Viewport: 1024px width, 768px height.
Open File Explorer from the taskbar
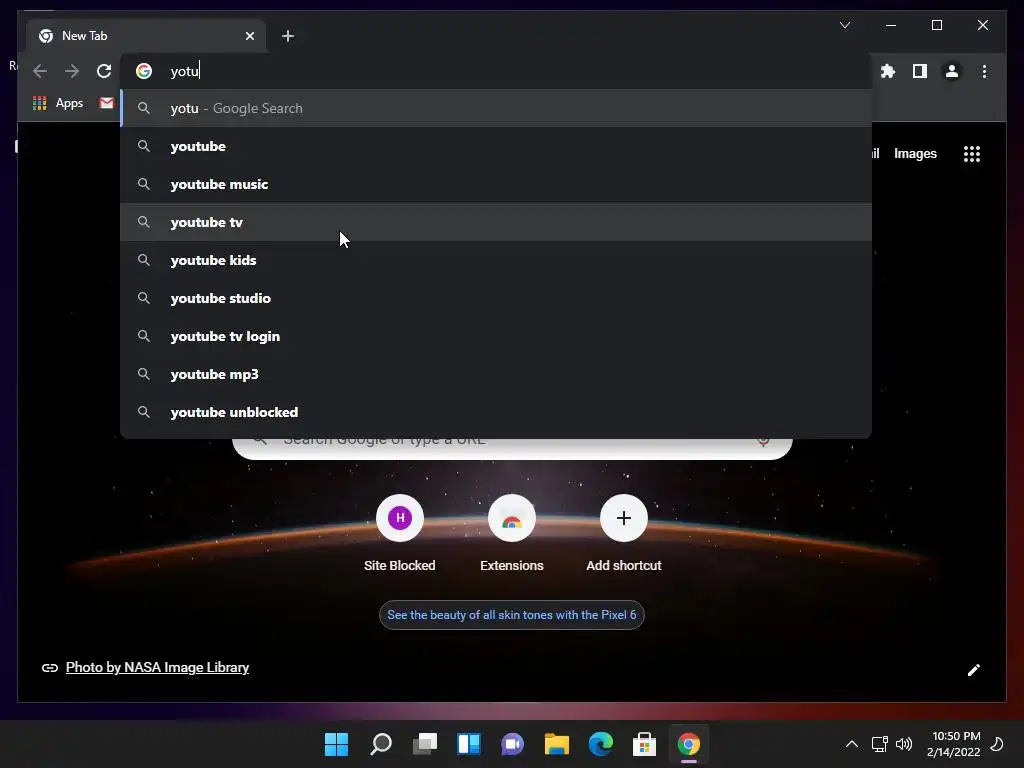click(557, 744)
